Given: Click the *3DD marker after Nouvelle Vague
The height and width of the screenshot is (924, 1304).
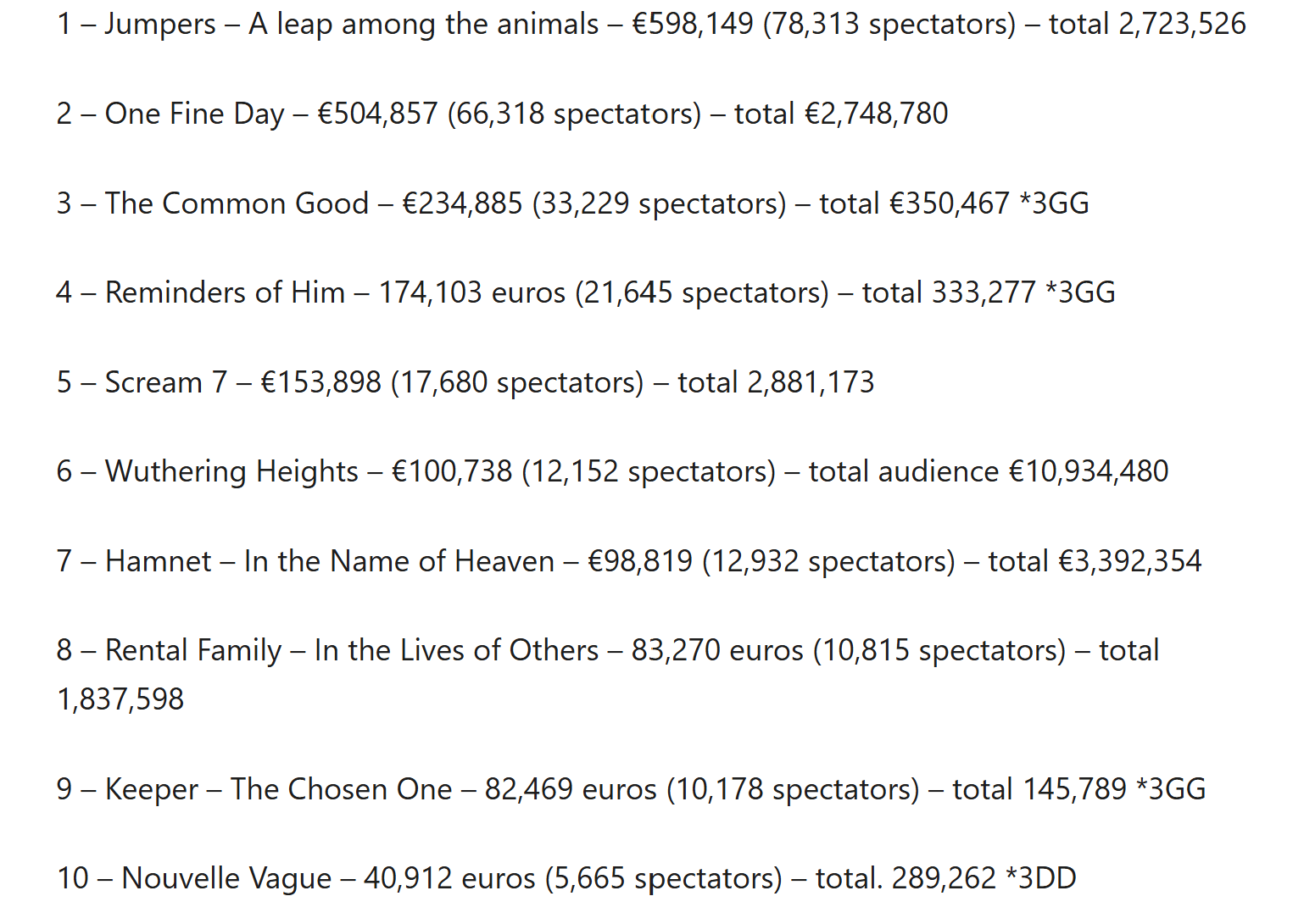Looking at the screenshot, I should tap(1041, 878).
